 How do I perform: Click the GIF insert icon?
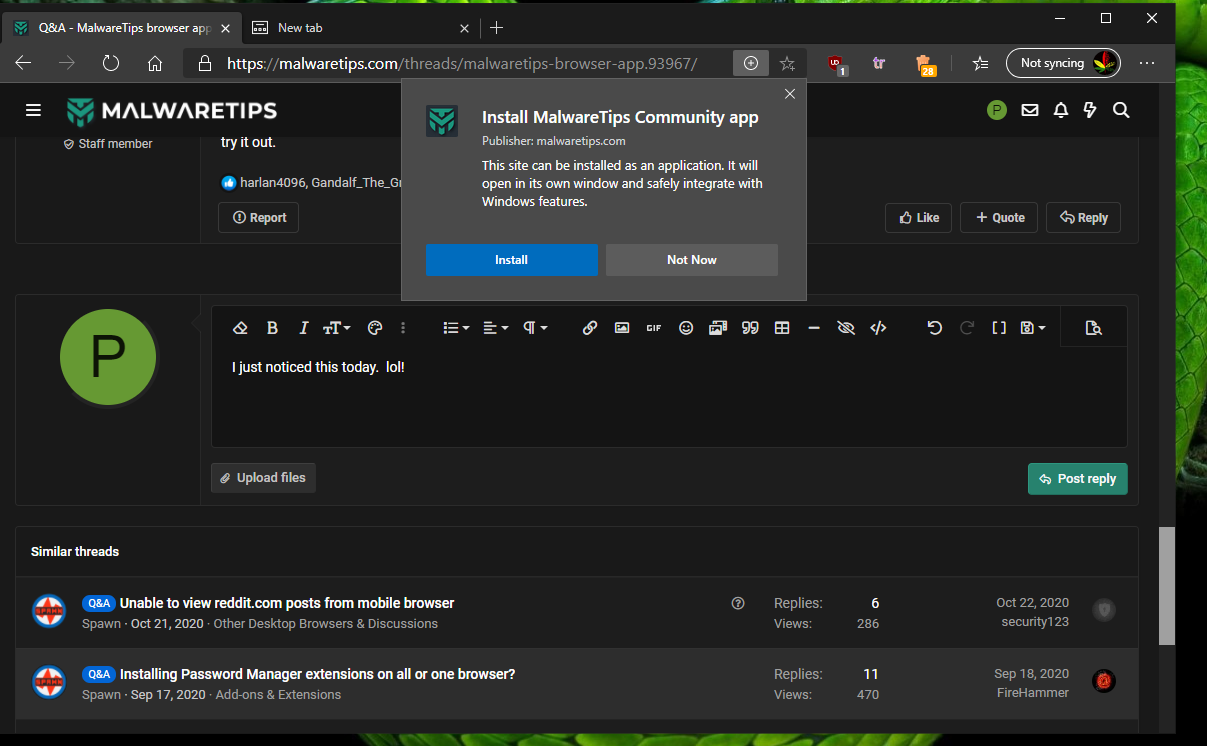[x=654, y=328]
